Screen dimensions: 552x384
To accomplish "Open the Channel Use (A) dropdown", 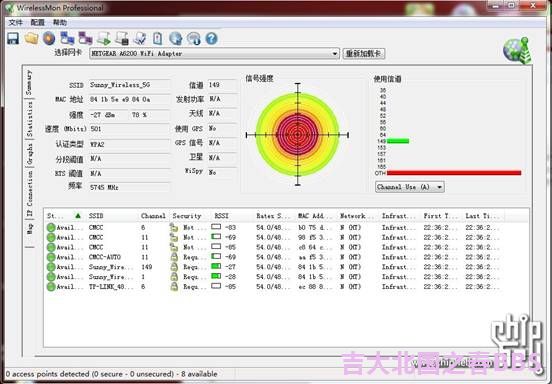I will [x=409, y=187].
